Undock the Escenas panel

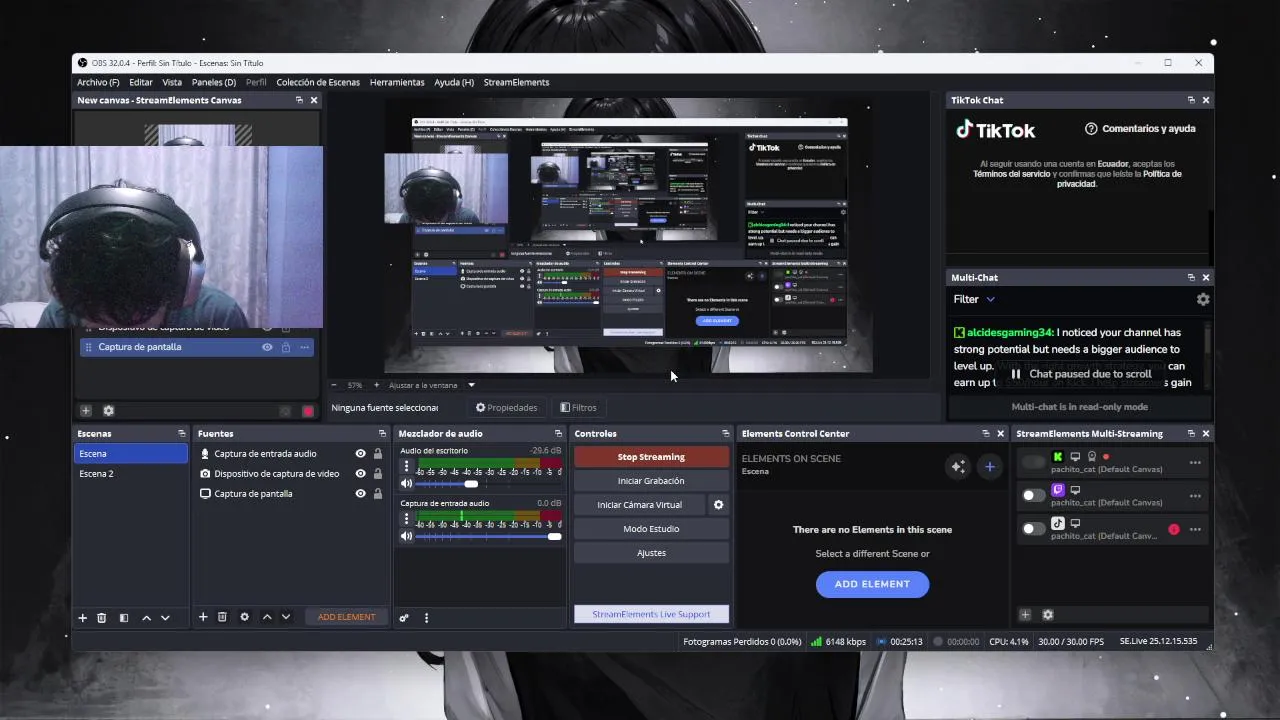click(x=181, y=434)
